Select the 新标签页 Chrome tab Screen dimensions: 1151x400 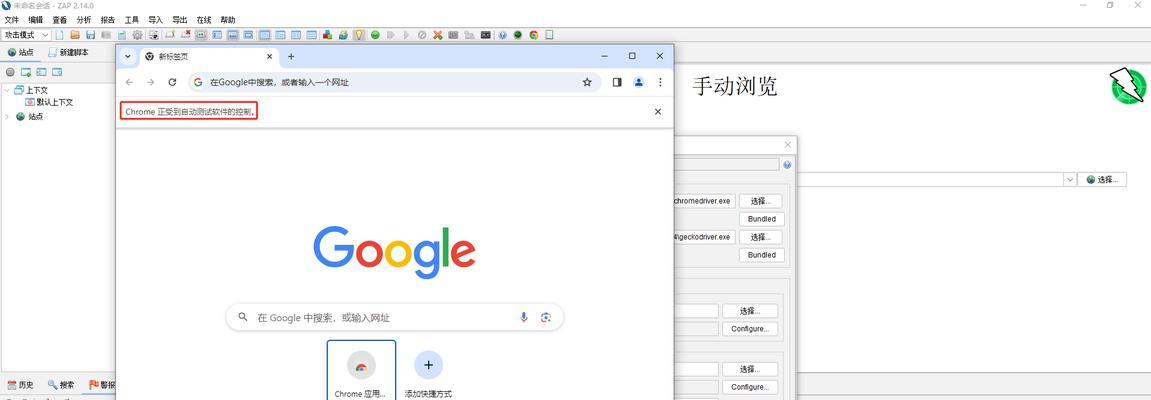point(209,57)
